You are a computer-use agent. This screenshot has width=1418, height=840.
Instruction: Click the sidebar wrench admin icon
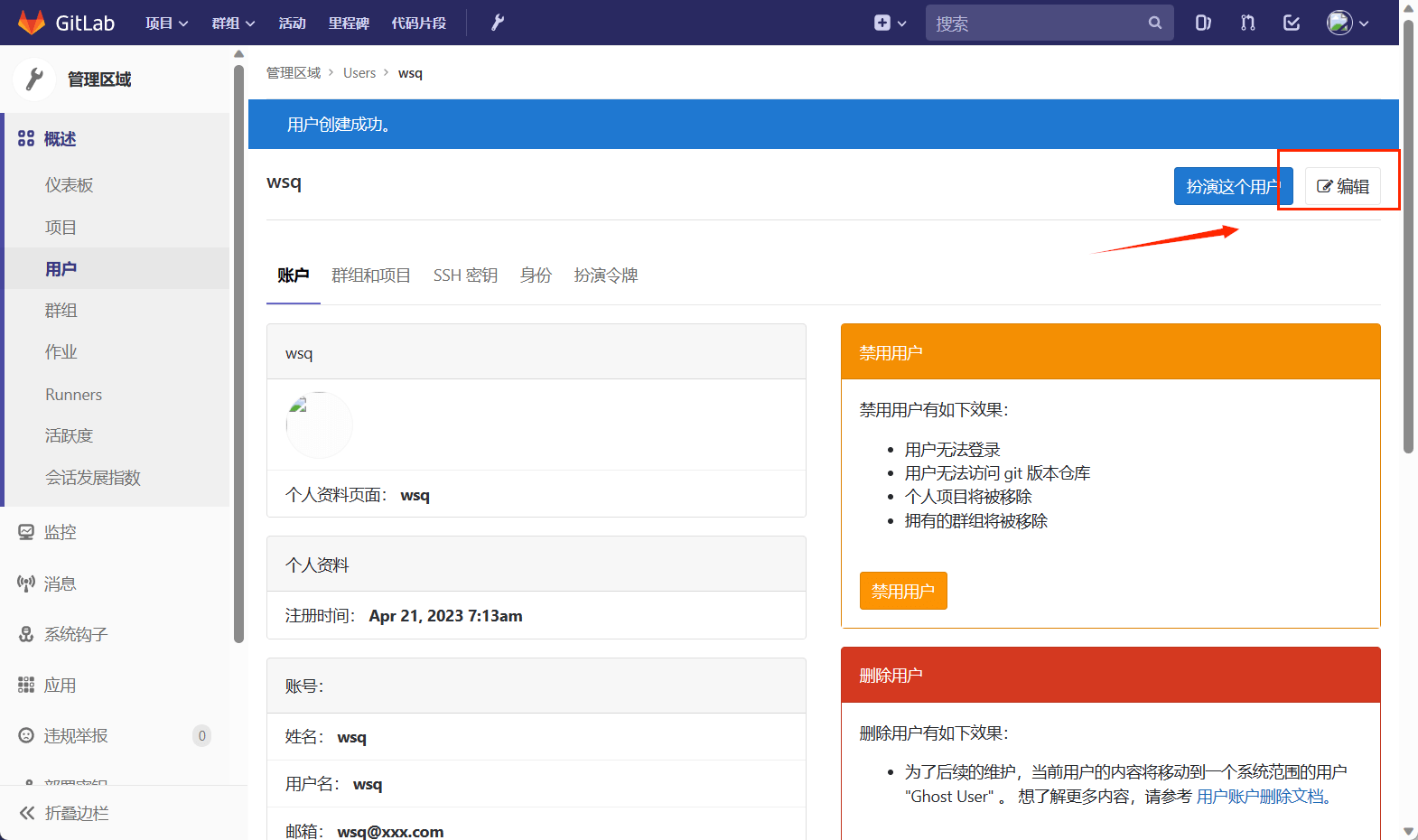(x=34, y=79)
